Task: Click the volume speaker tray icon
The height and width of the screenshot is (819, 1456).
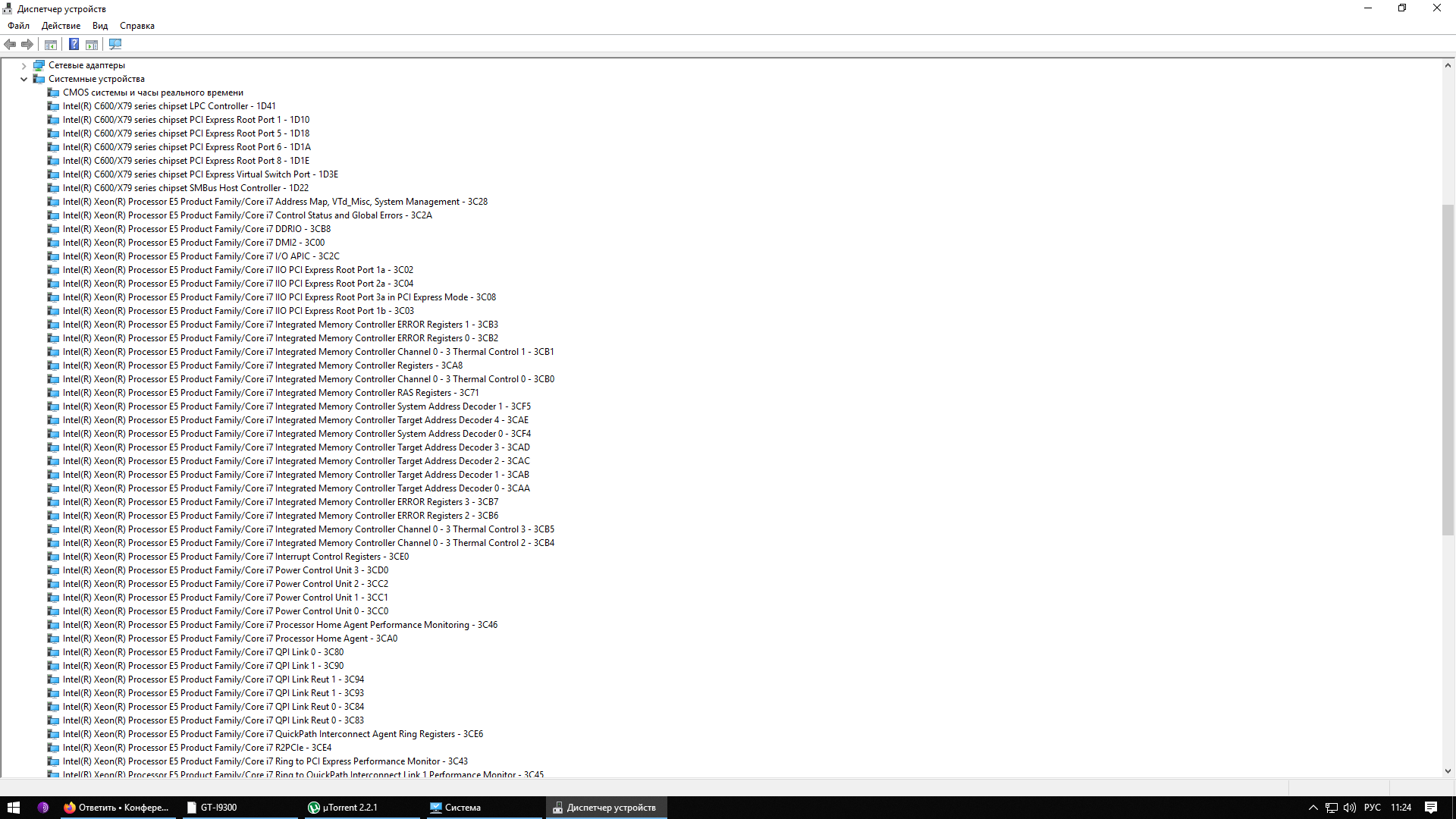Action: [1349, 808]
